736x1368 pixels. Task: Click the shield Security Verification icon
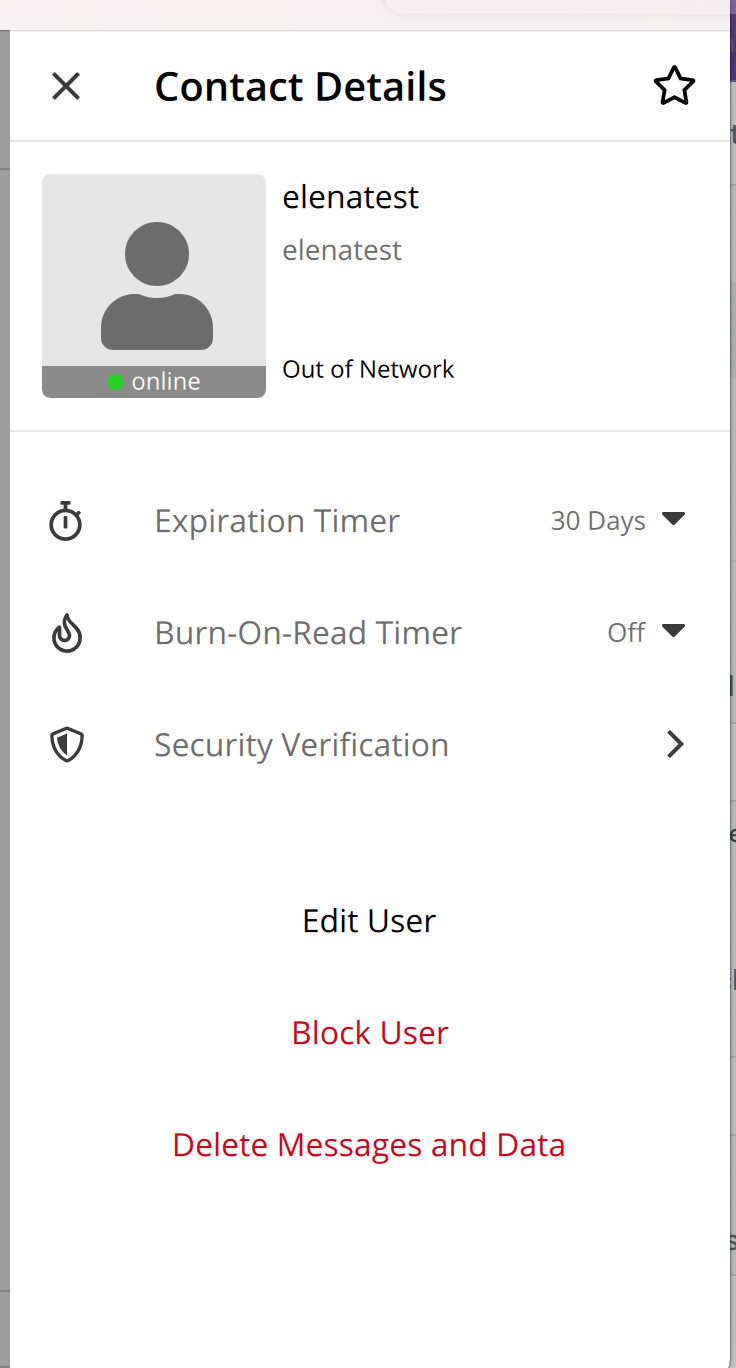click(x=66, y=745)
